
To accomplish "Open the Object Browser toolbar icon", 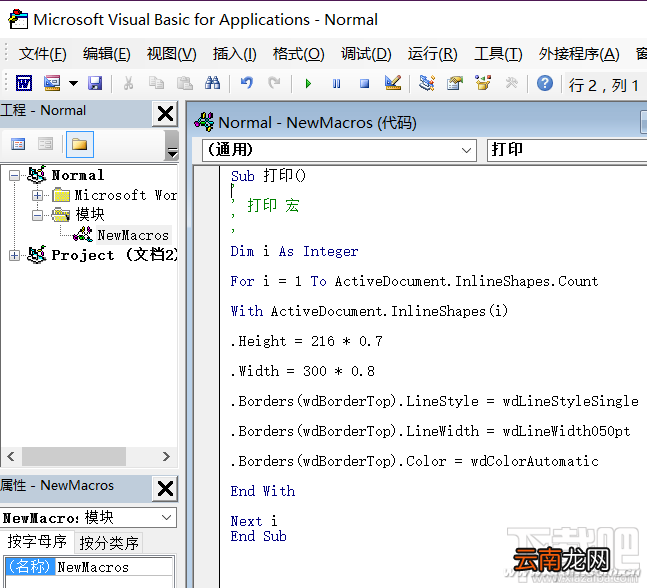I will (x=483, y=83).
